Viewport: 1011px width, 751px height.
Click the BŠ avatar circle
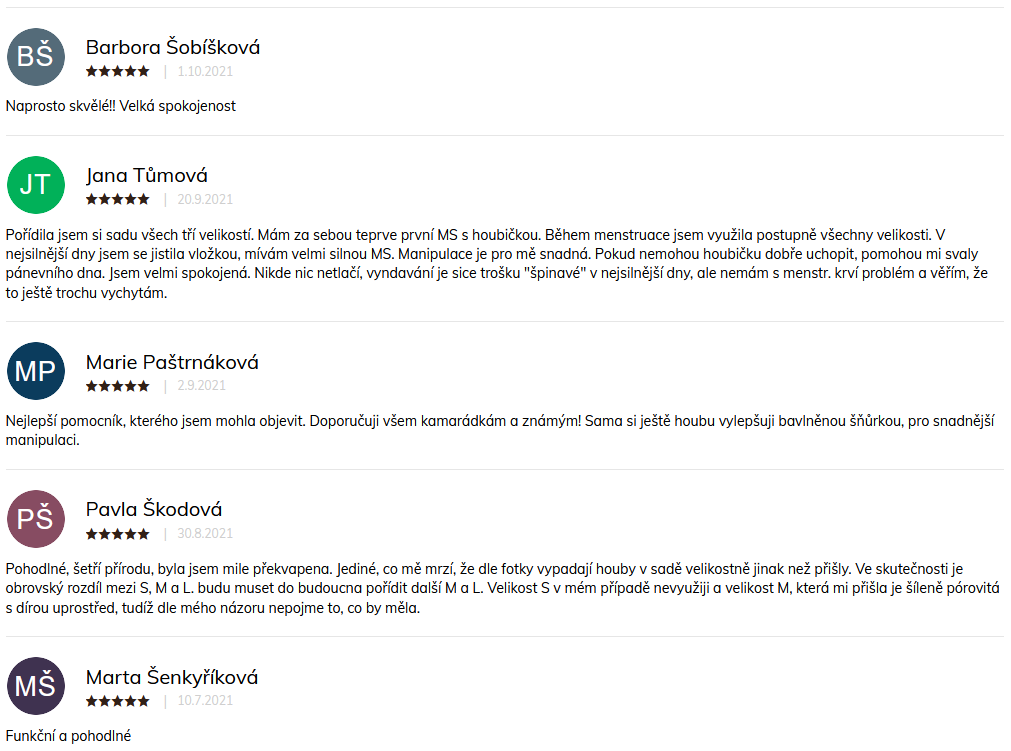(36, 57)
